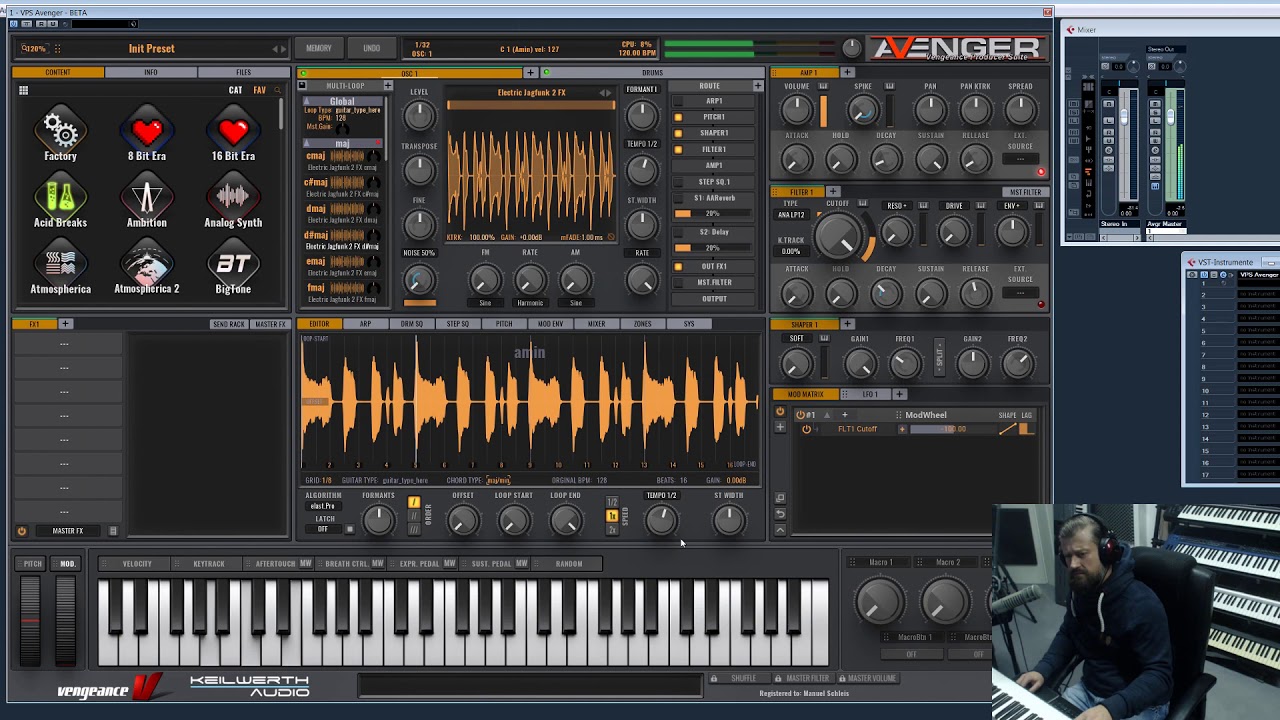This screenshot has width=1280, height=720.
Task: Set loop speed to 2x
Action: point(612,528)
